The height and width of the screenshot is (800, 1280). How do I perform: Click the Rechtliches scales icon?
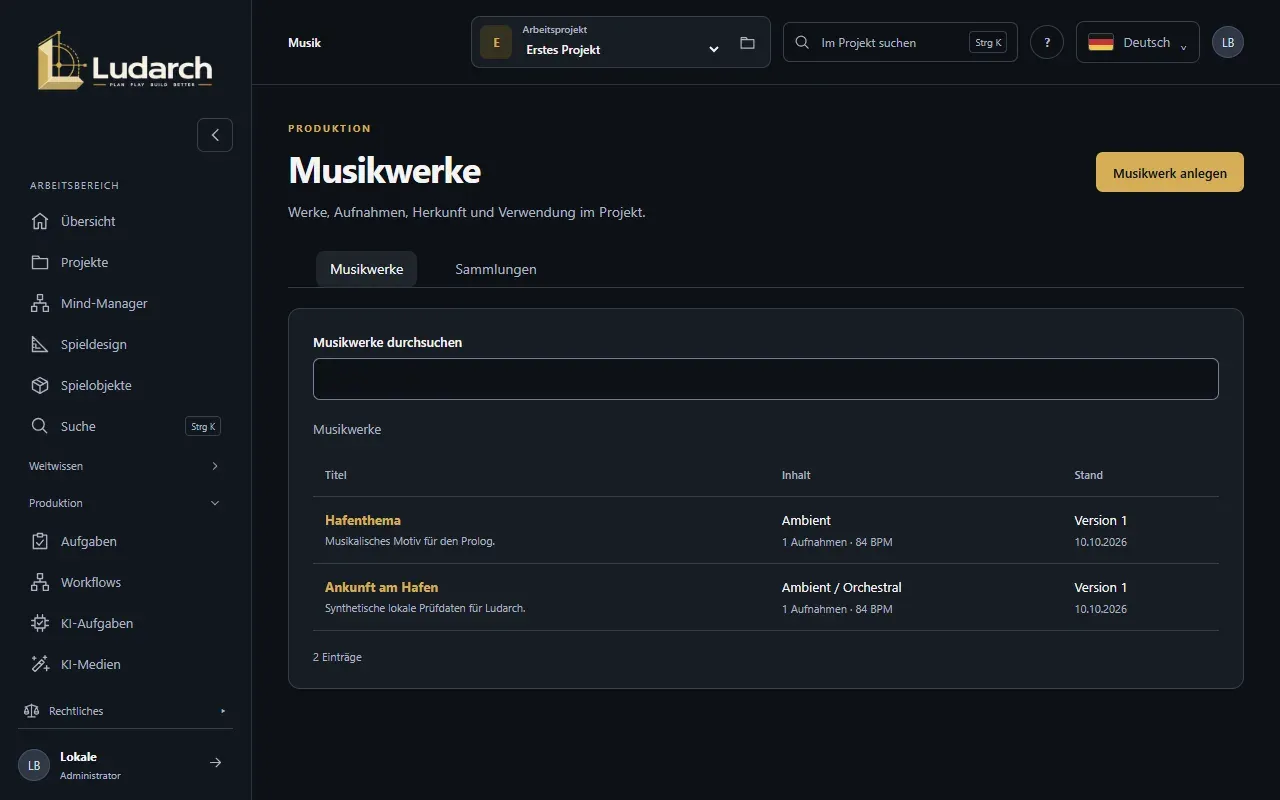tap(31, 711)
